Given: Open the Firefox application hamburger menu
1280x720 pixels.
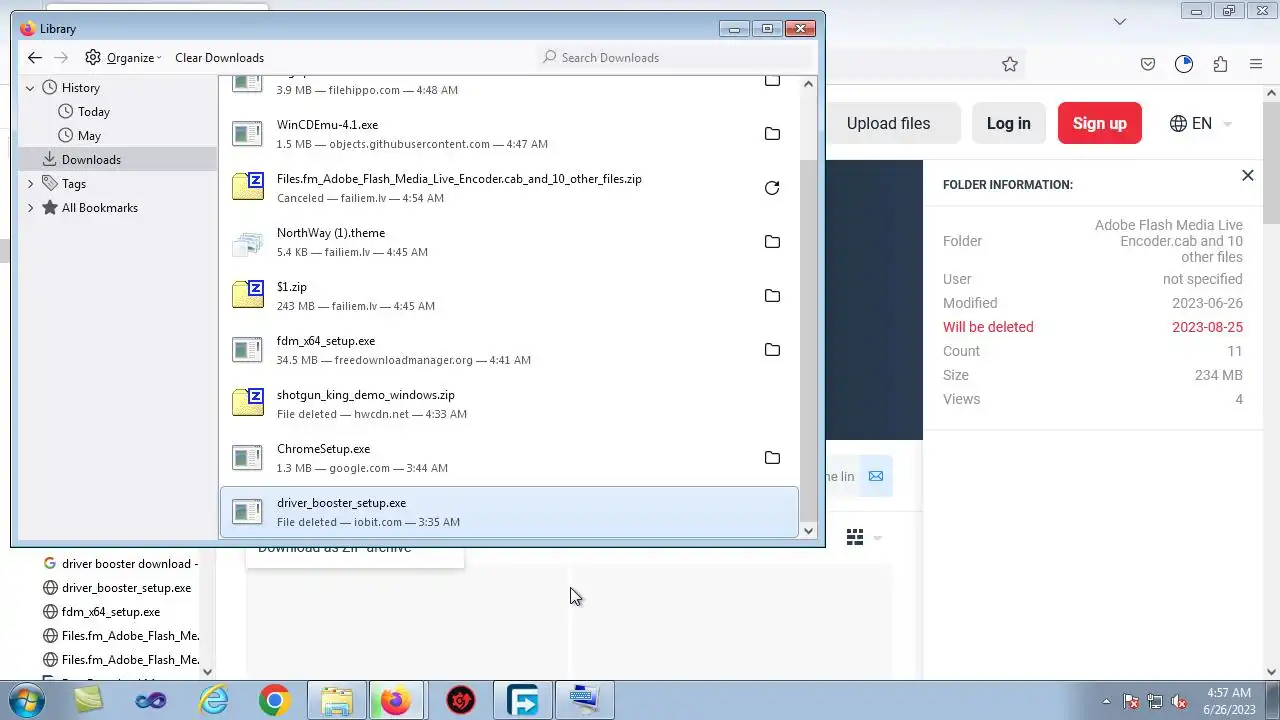Looking at the screenshot, I should coord(1256,65).
